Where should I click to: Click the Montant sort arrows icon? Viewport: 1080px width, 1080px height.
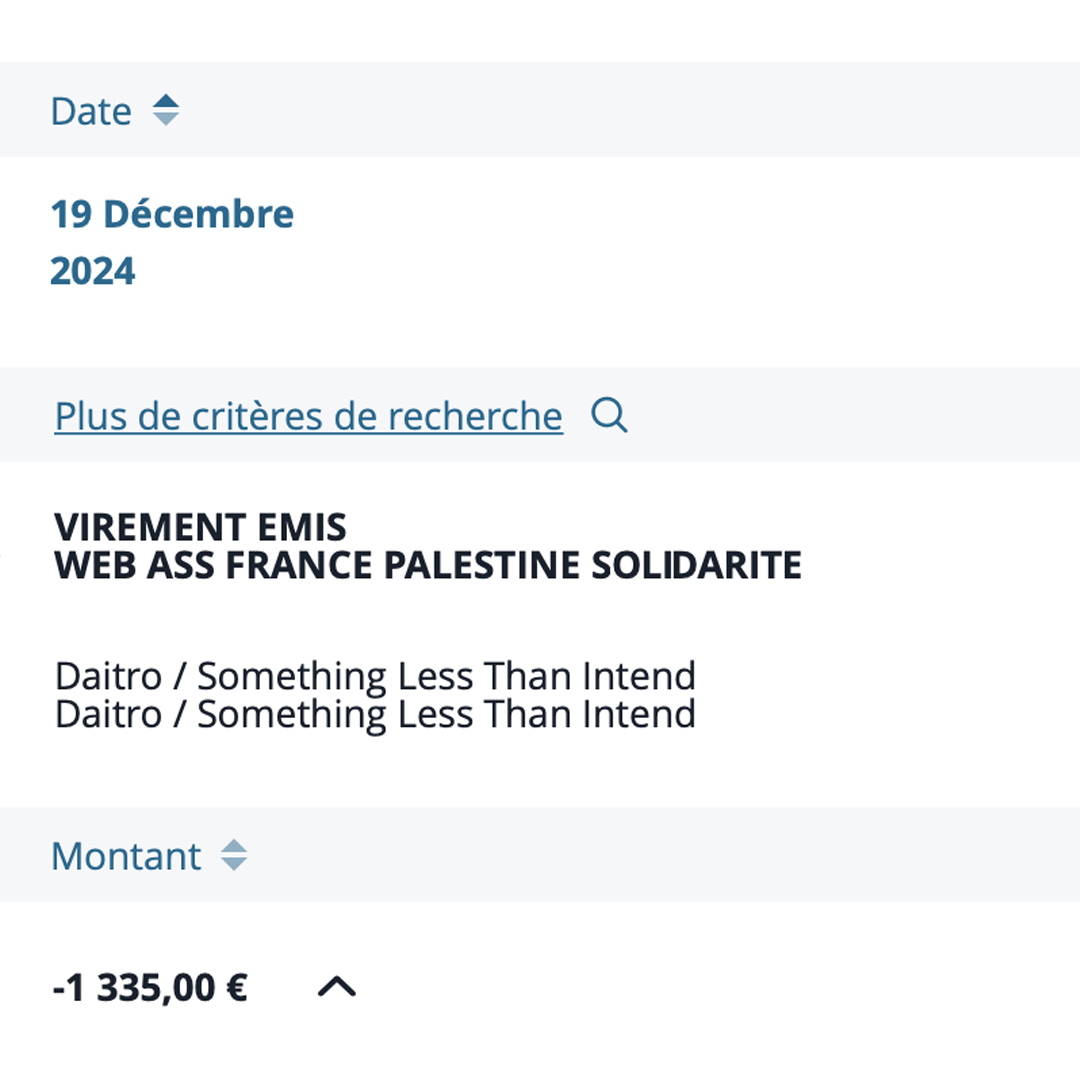(x=234, y=855)
